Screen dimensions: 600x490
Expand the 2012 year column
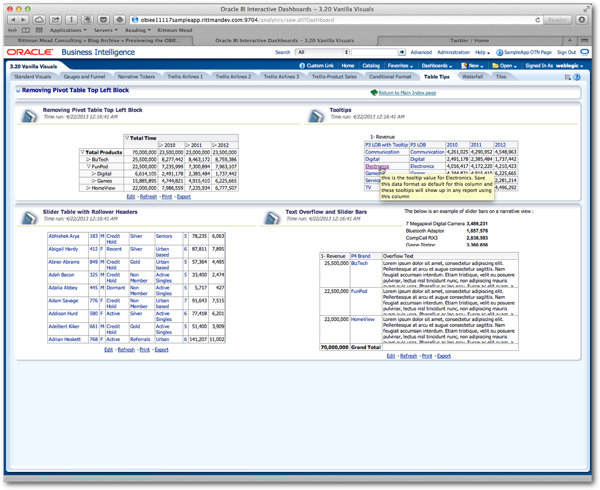(x=215, y=145)
